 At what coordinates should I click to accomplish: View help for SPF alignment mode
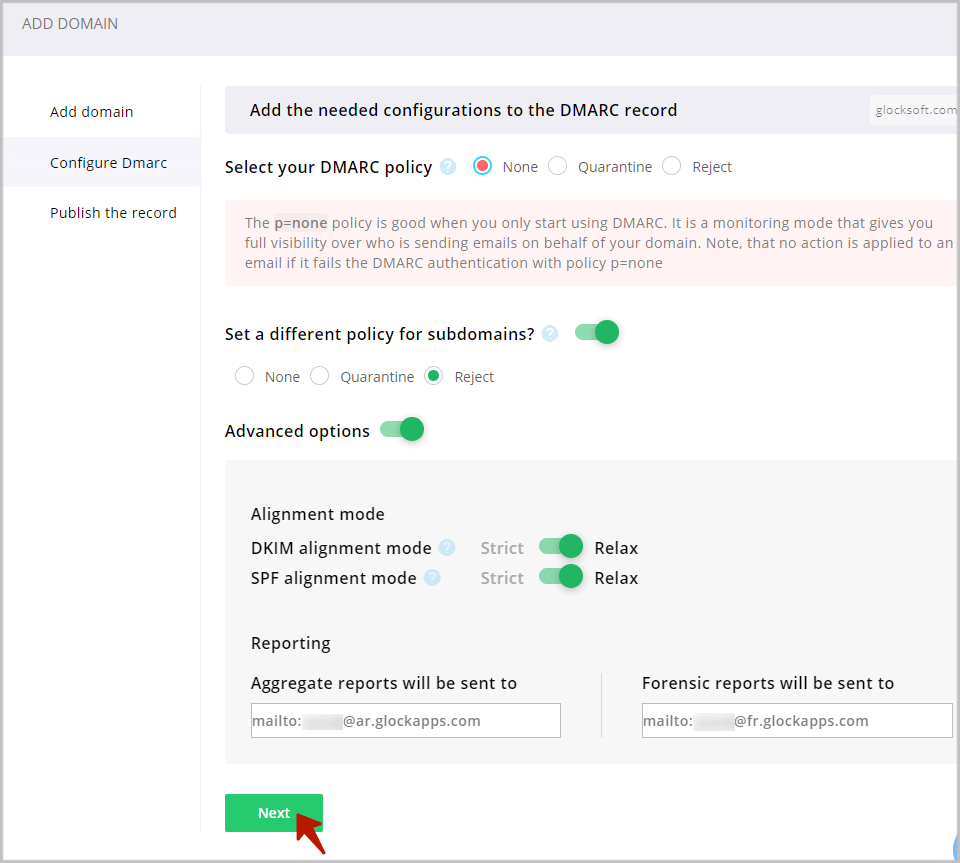click(433, 577)
